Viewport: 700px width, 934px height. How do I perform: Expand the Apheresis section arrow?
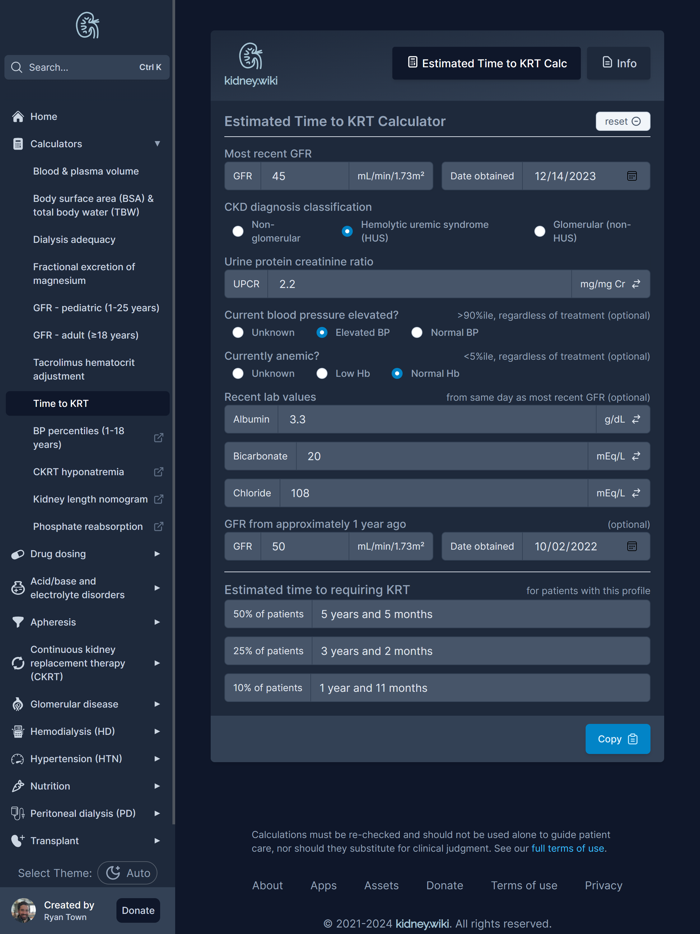click(157, 622)
